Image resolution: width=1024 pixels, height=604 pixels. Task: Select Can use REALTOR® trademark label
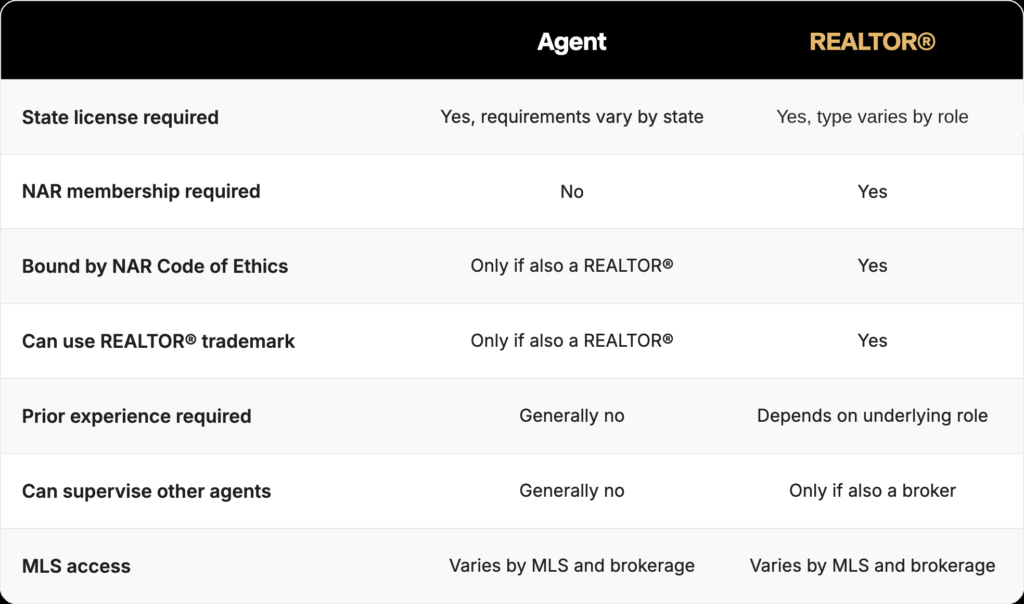[x=158, y=341]
